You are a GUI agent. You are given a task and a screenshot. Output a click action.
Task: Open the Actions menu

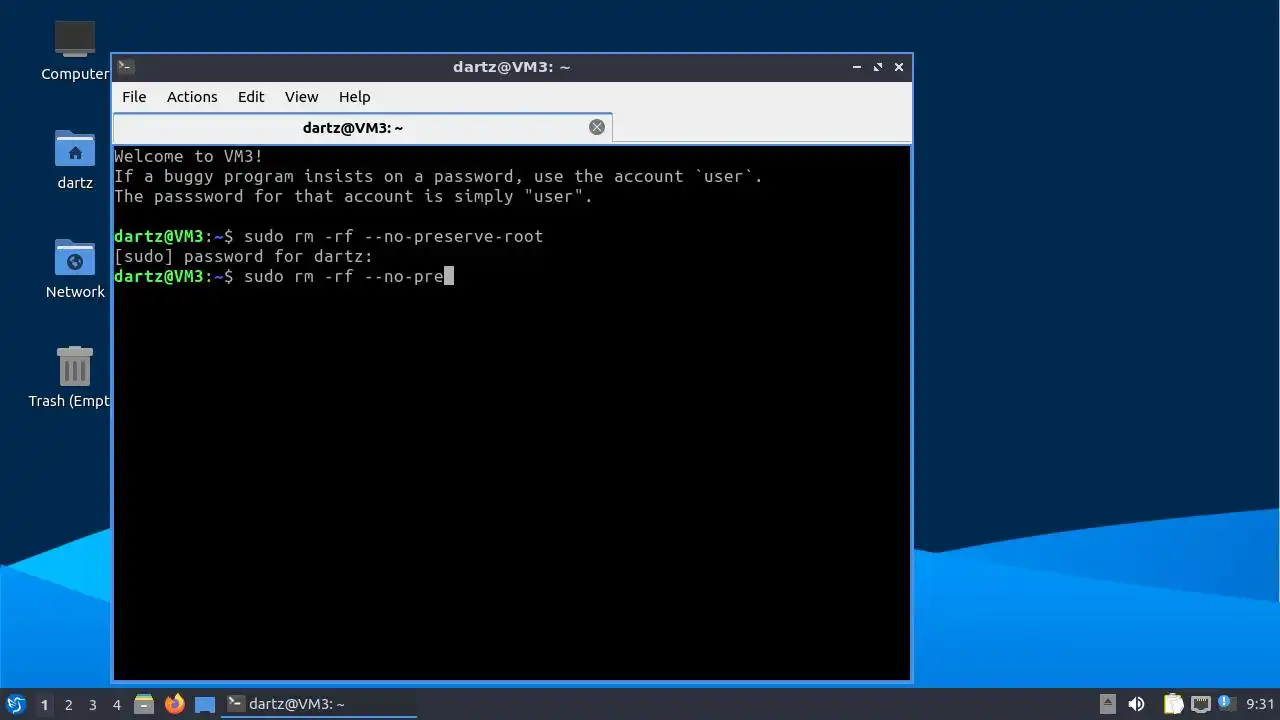click(x=192, y=97)
